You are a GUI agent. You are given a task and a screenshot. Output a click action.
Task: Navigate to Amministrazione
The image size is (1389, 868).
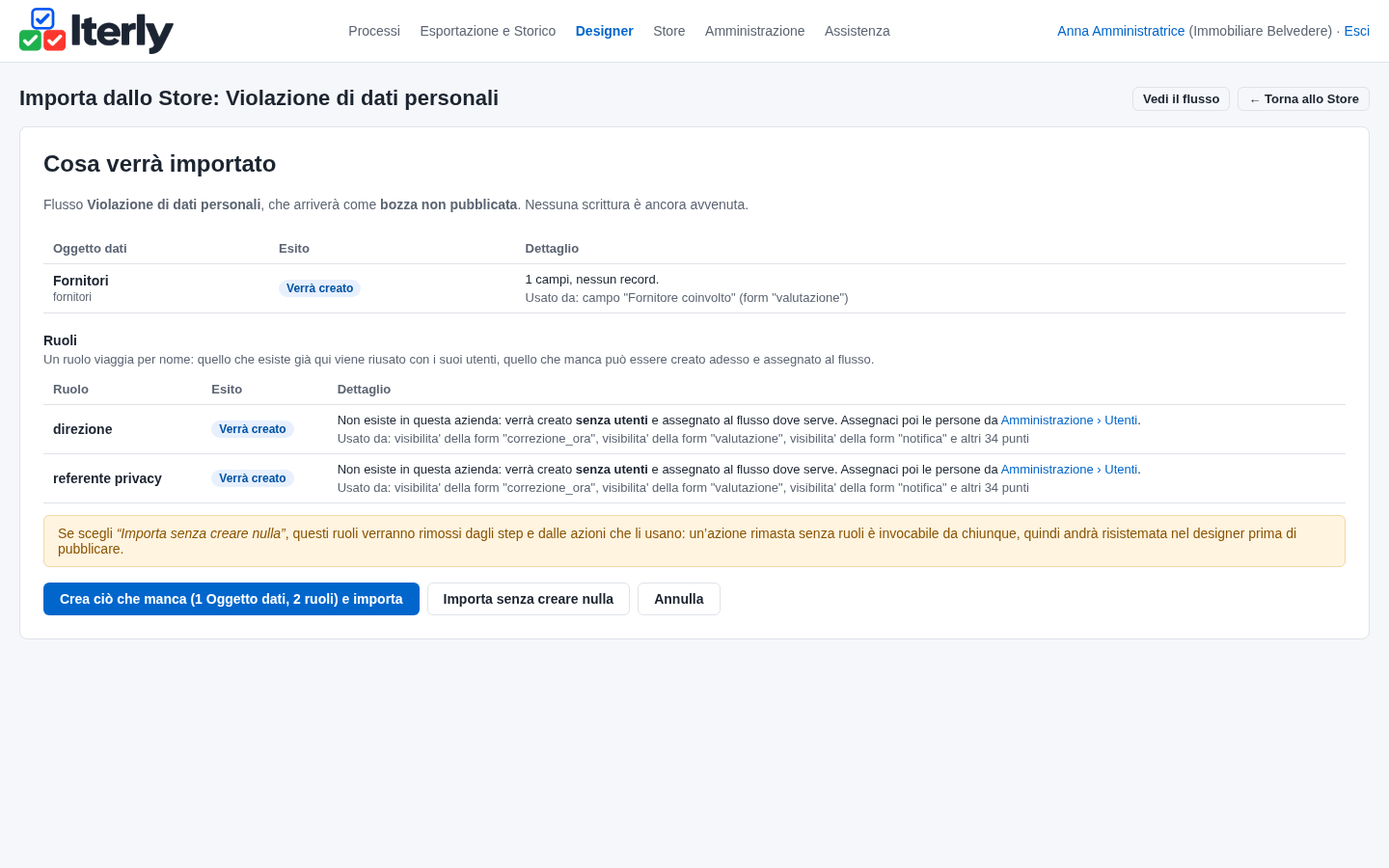point(755,31)
